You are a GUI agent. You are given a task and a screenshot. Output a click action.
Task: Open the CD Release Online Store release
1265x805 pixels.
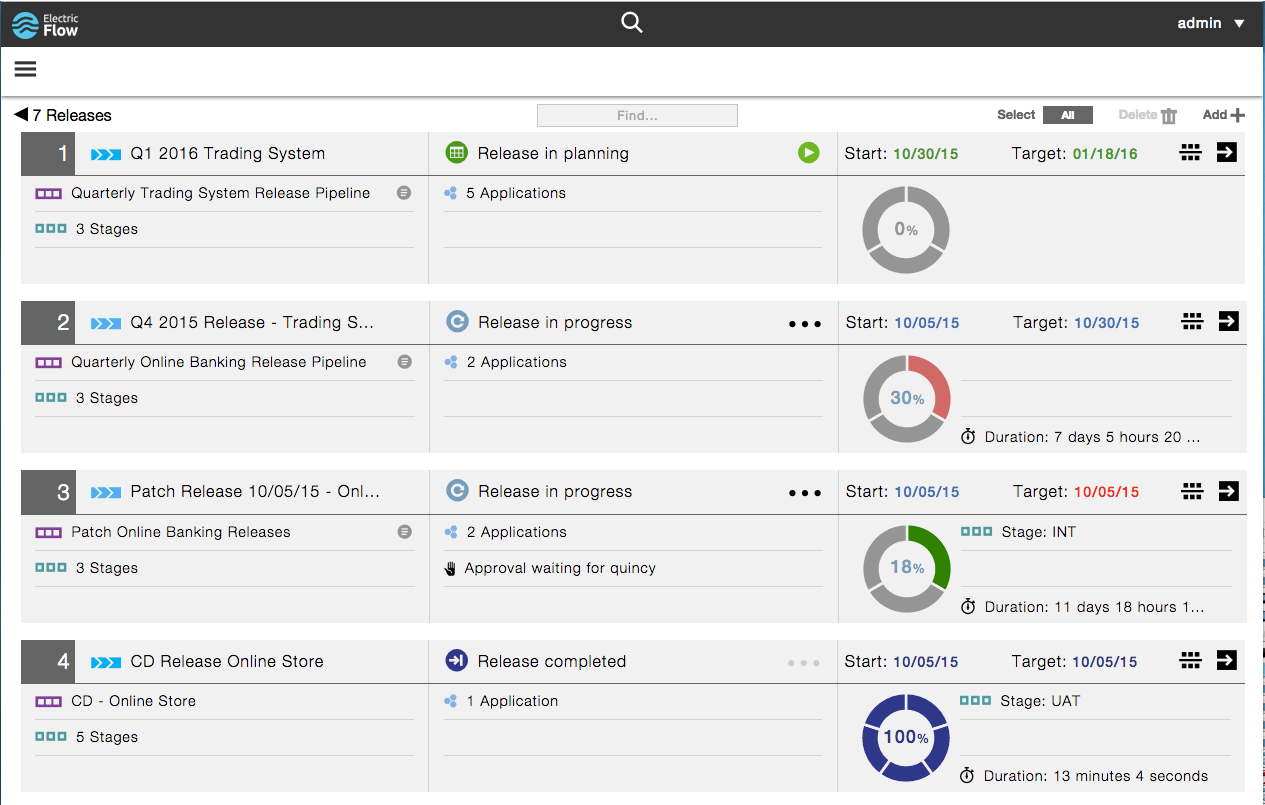click(x=227, y=661)
